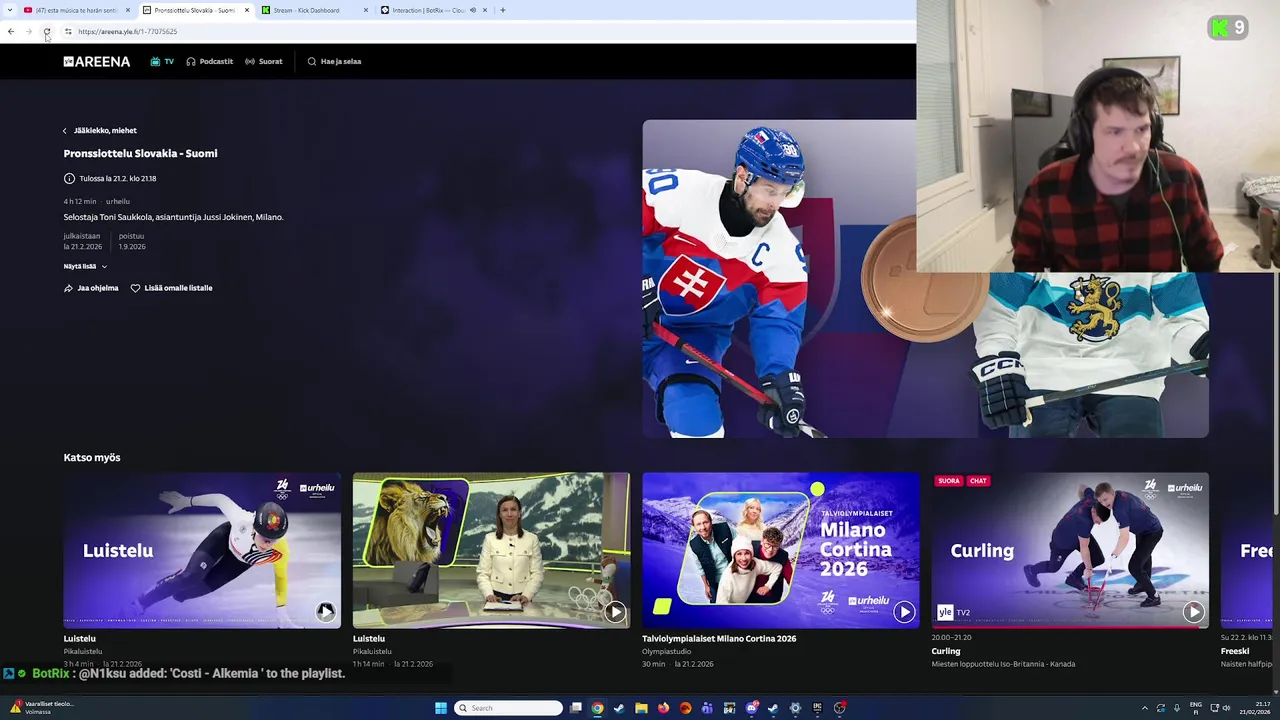Play the first Luistelu card with skater
The image size is (1280, 720).
[325, 612]
